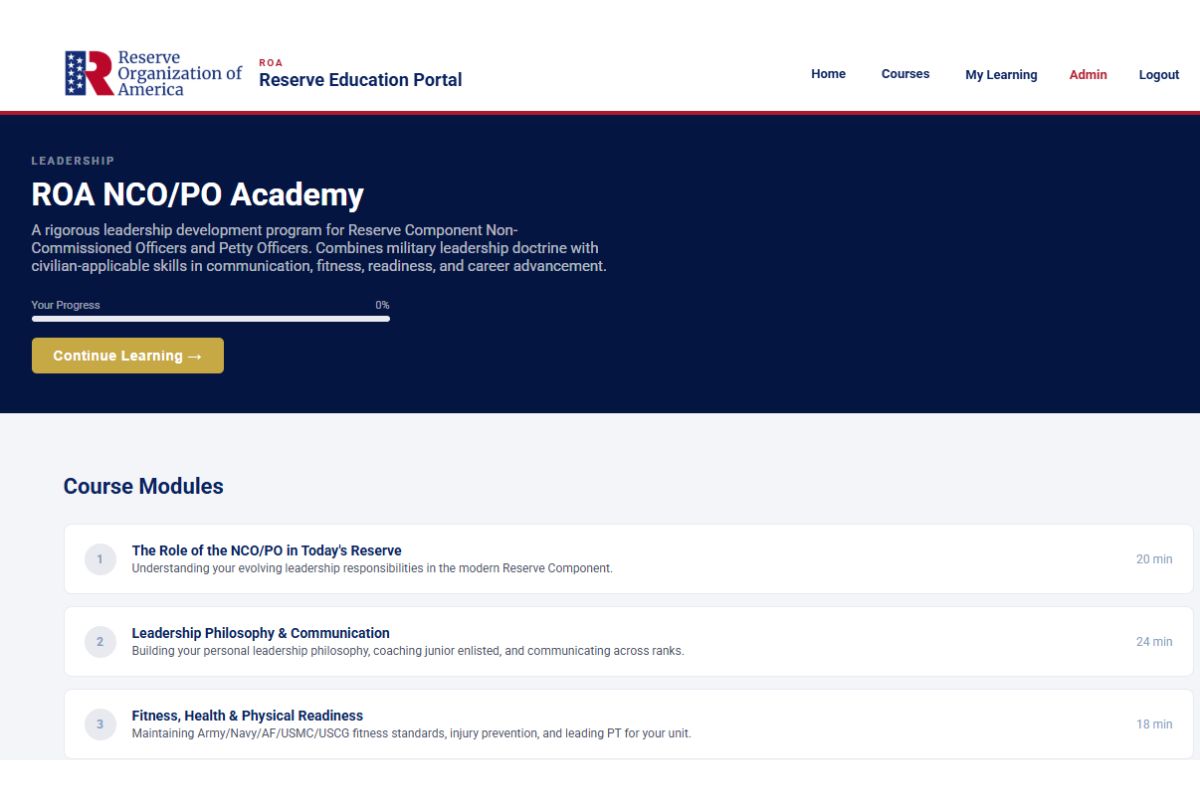Open module The Role of the NCO/PO in Today's Reserve
The image size is (1200, 800).
coord(629,559)
